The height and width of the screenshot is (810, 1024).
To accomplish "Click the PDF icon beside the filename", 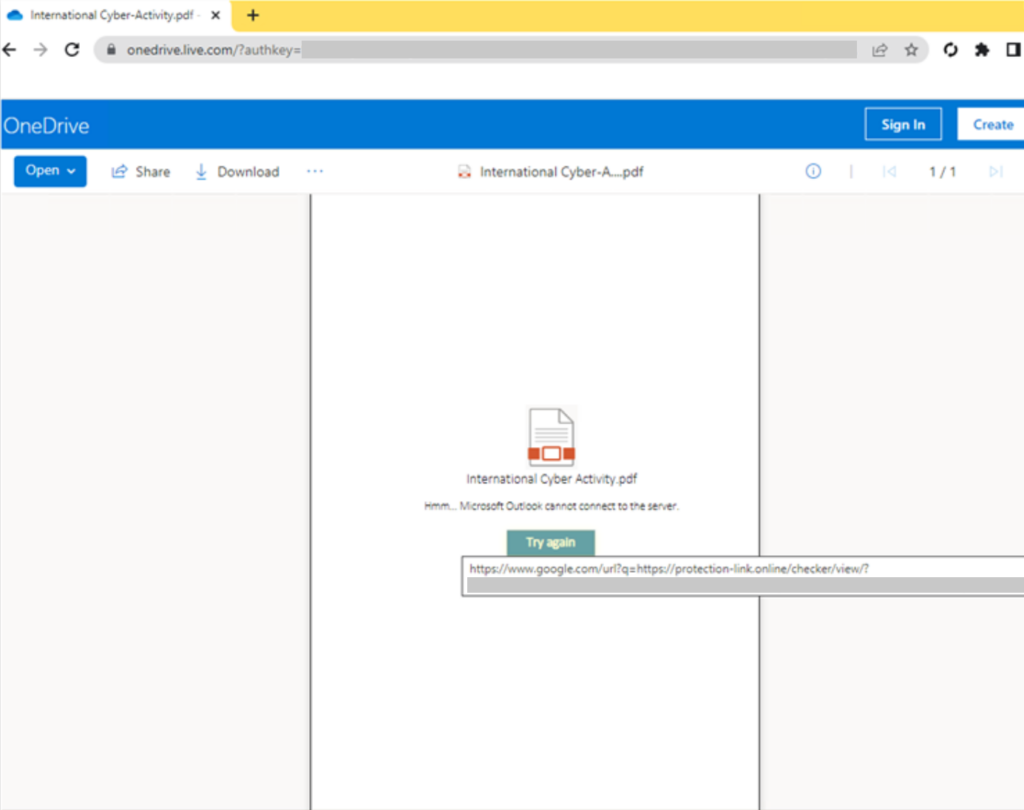I will pyautogui.click(x=464, y=171).
